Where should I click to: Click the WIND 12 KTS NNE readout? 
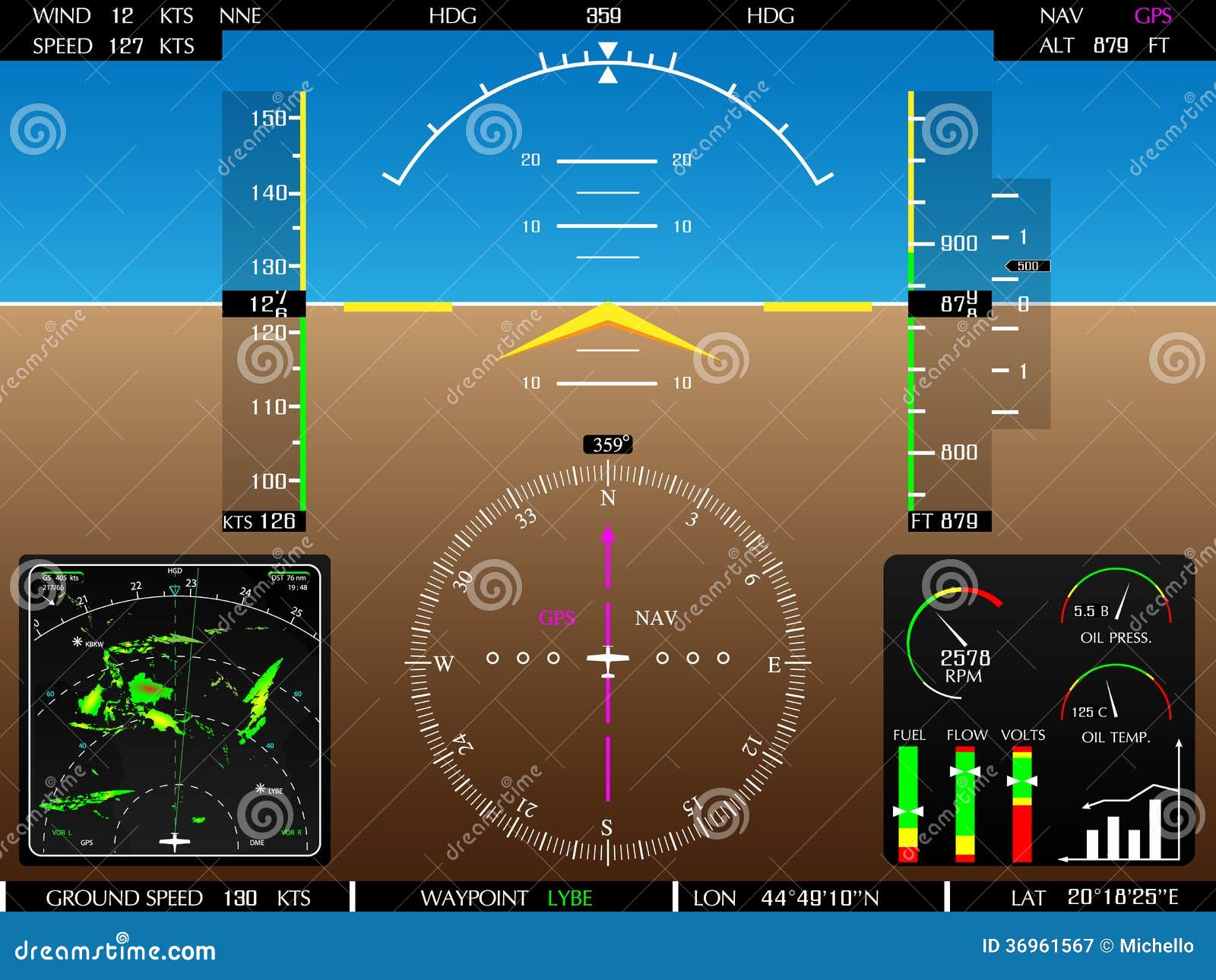[147, 16]
